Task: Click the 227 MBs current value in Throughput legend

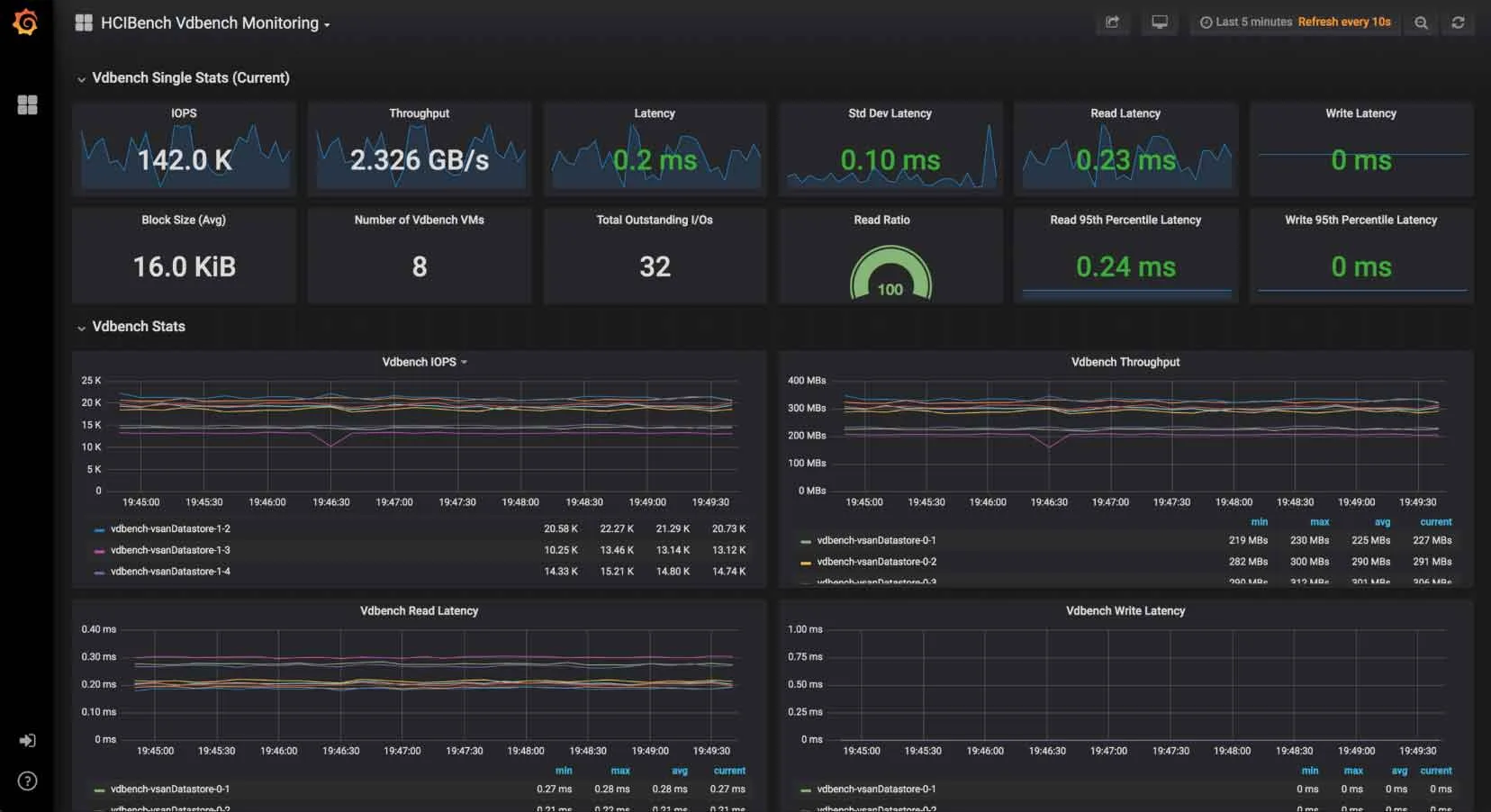Action: click(x=1432, y=540)
